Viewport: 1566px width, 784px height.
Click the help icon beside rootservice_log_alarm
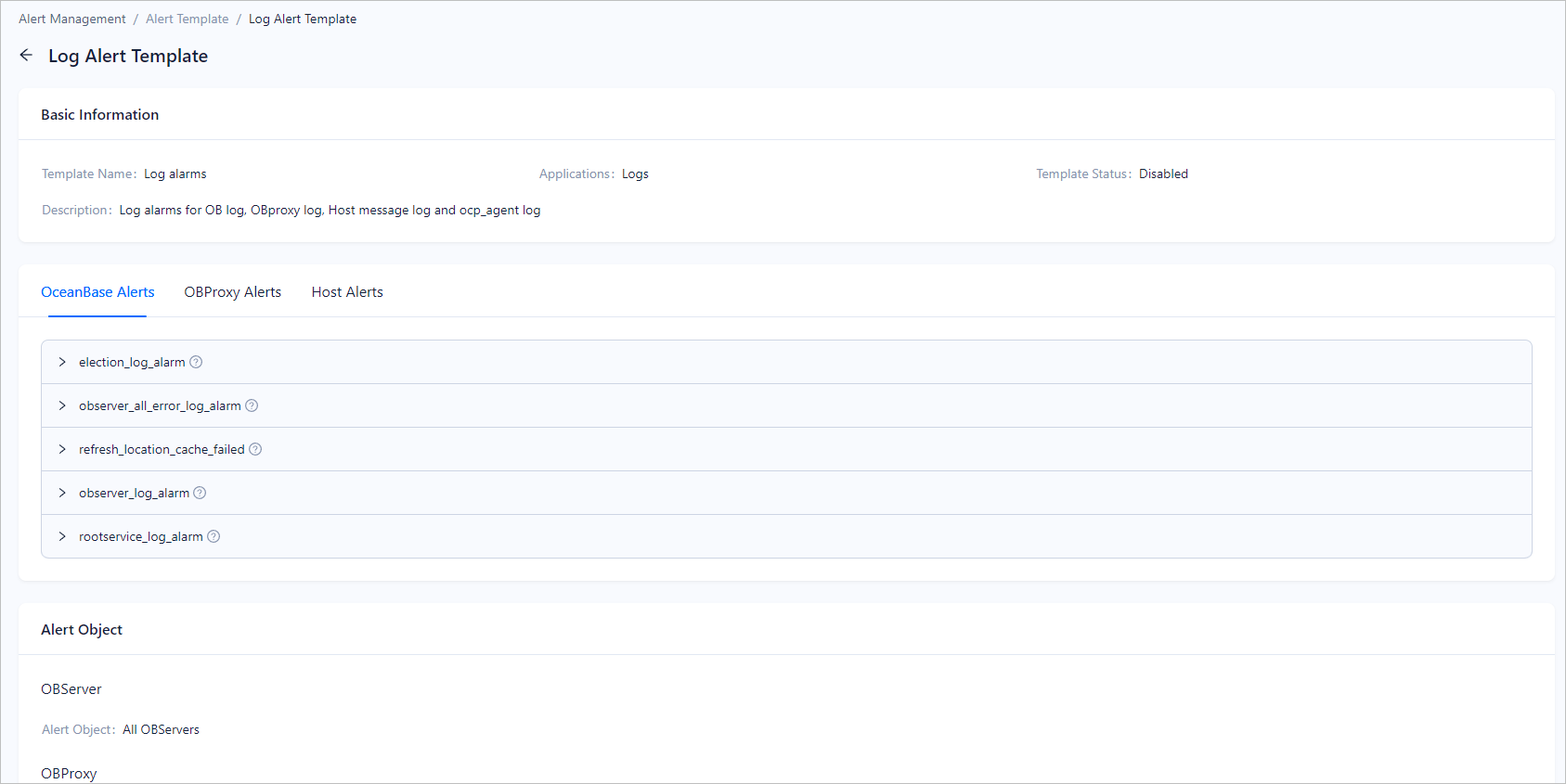pyautogui.click(x=214, y=536)
